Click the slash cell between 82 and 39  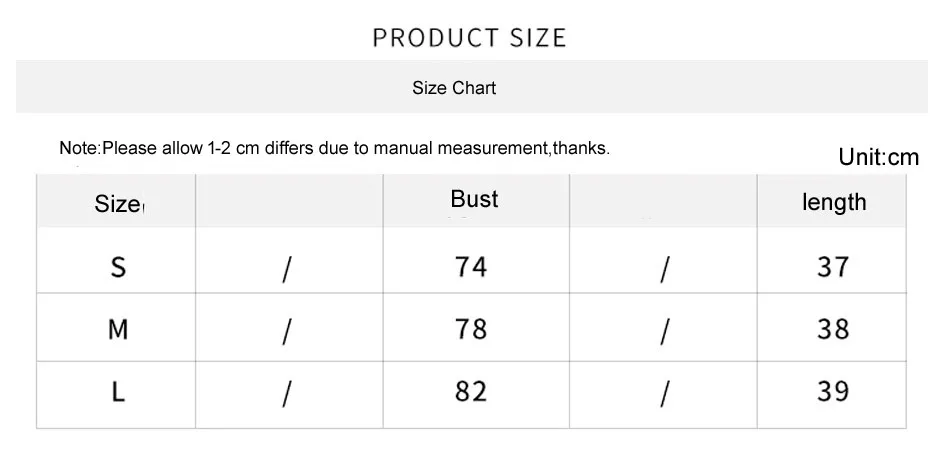[x=663, y=395]
